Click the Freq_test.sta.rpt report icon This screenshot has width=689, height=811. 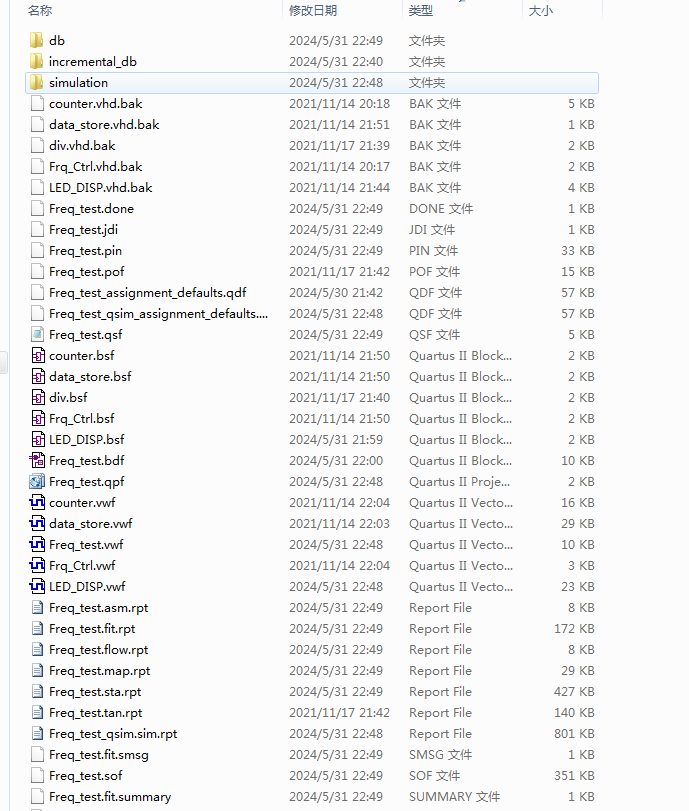(37, 692)
